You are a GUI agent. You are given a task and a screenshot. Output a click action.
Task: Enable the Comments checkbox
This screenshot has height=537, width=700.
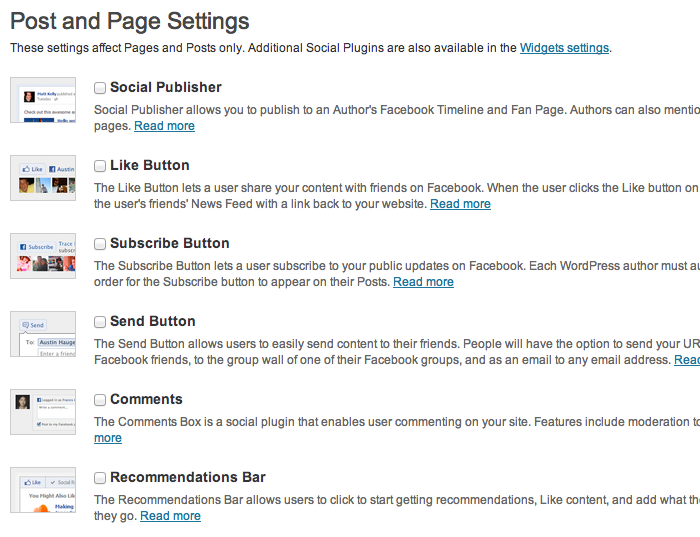100,400
